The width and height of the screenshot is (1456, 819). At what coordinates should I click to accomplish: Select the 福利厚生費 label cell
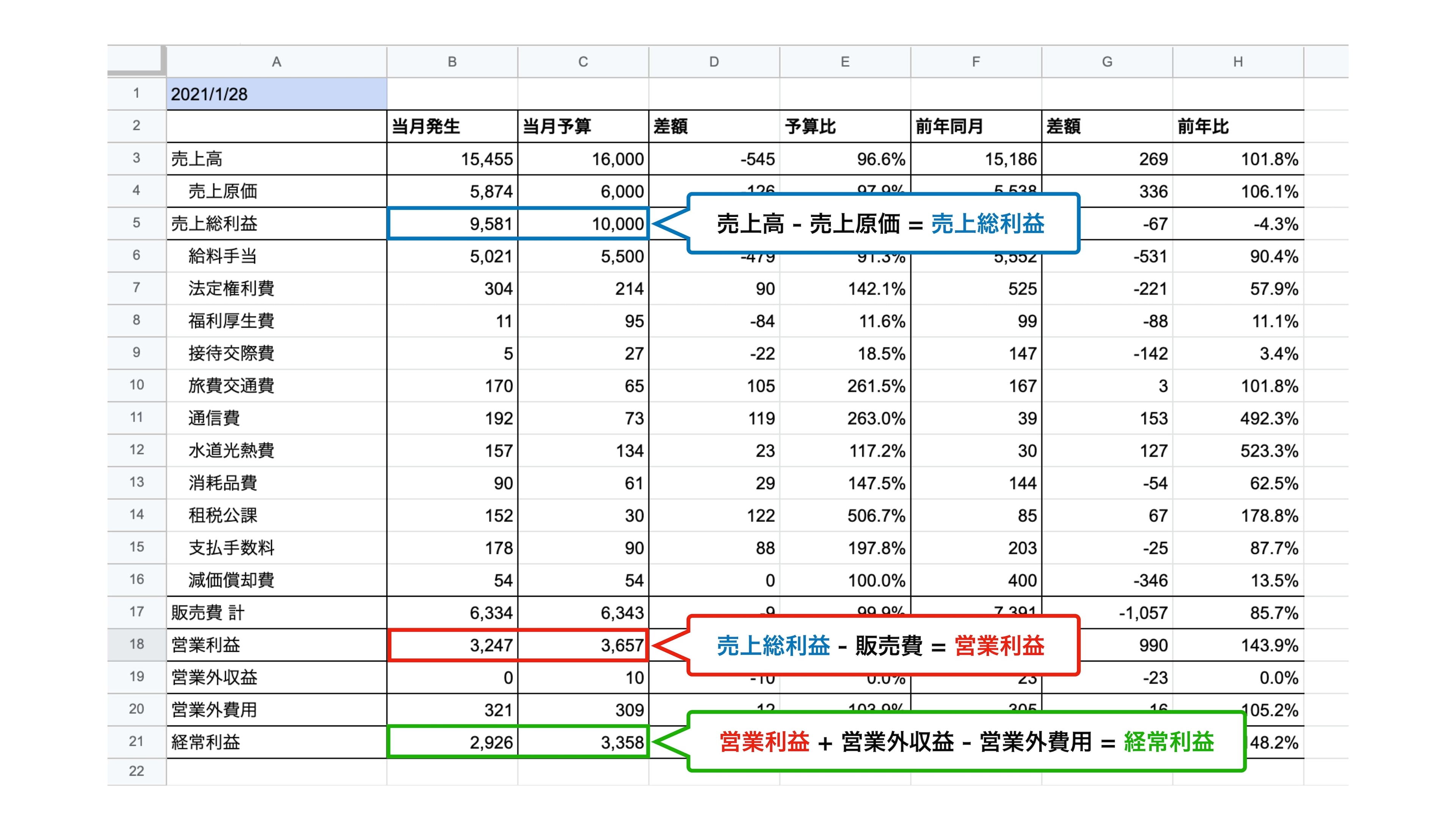[276, 320]
